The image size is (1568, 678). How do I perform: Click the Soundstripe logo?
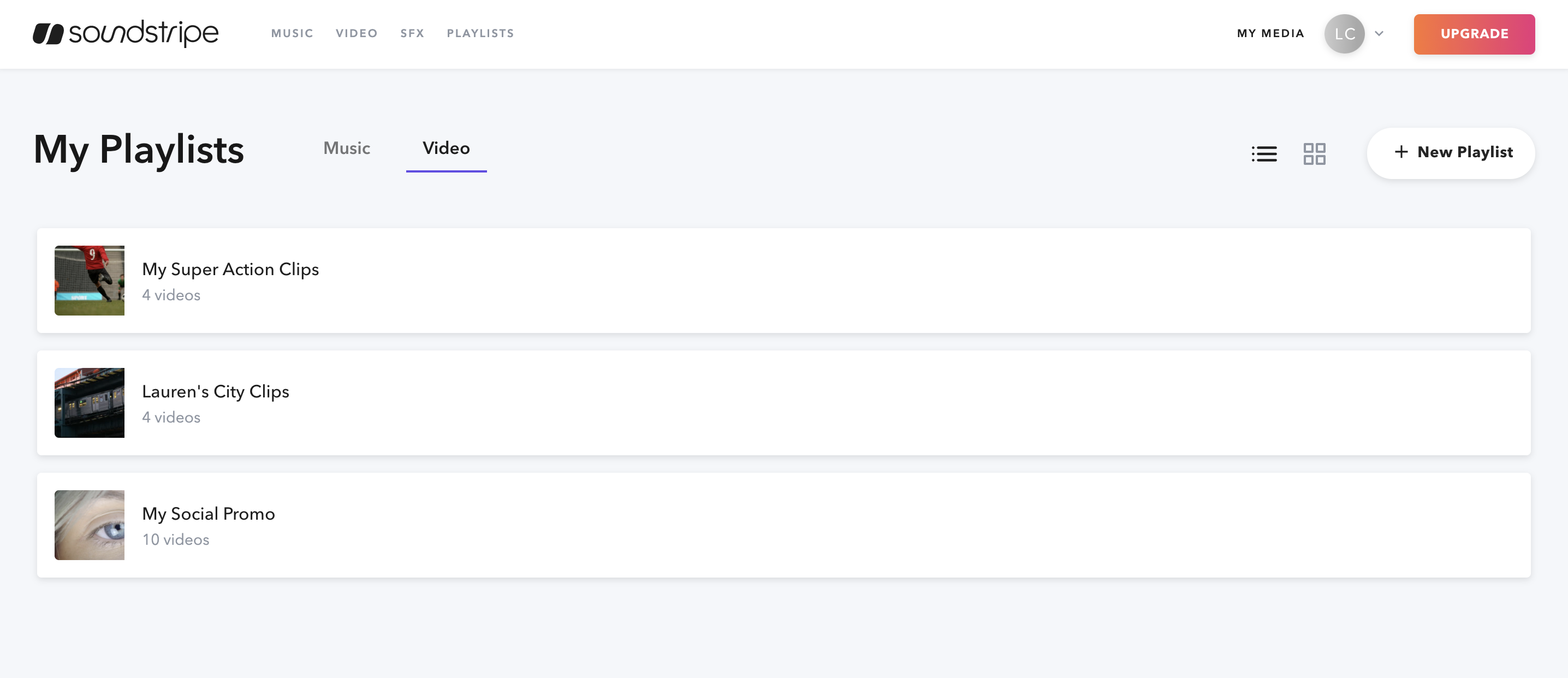125,33
